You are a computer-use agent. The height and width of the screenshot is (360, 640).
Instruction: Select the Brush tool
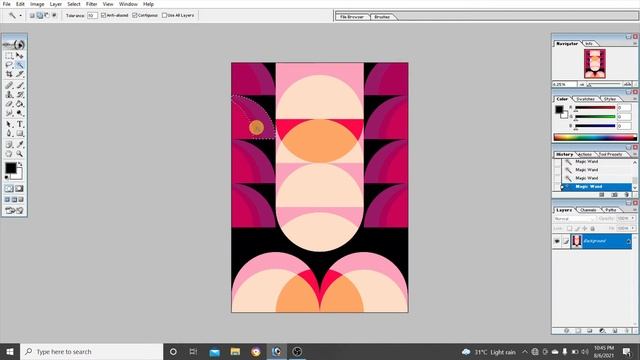(x=20, y=85)
